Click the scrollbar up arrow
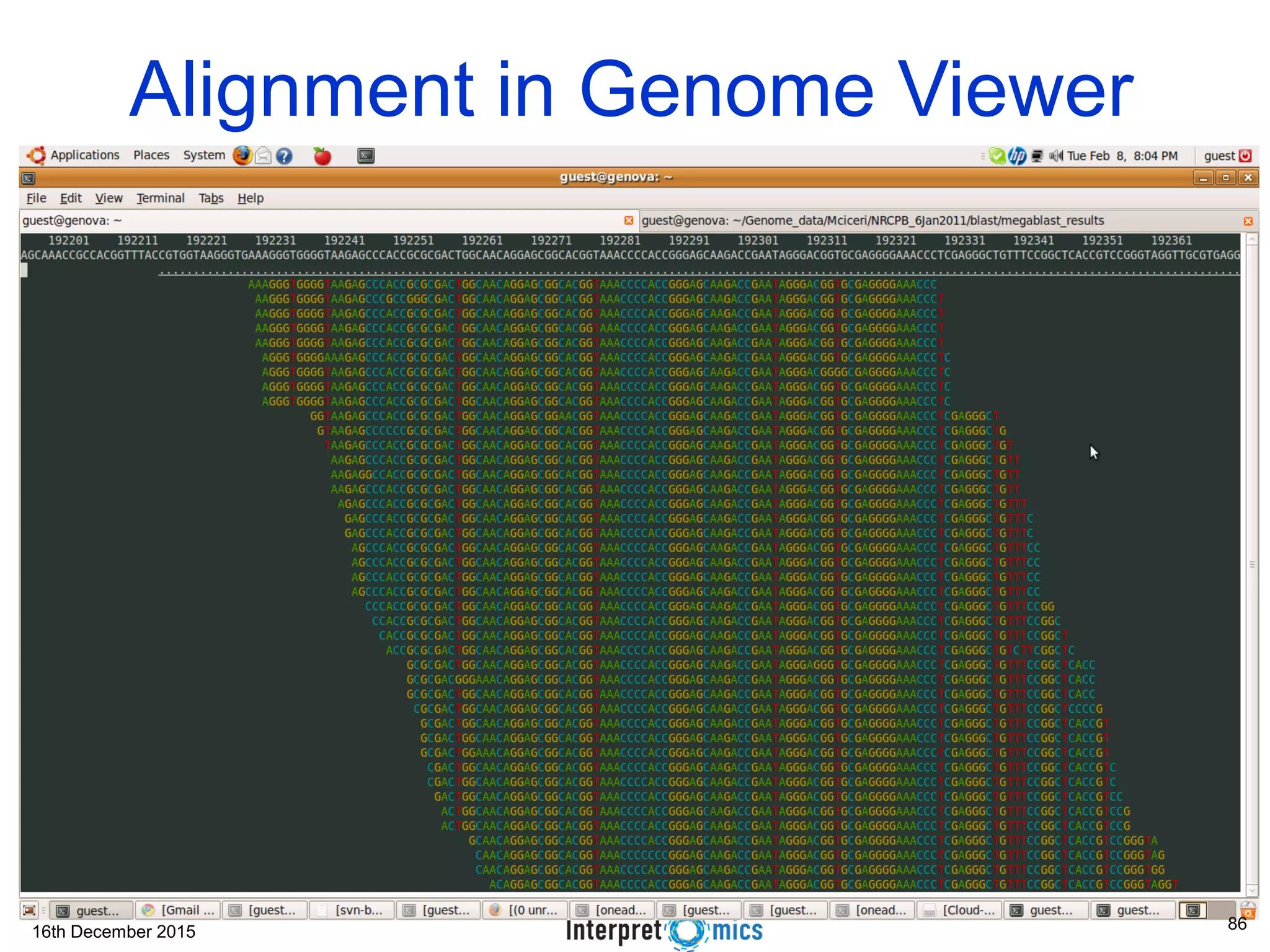The width and height of the screenshot is (1270, 952). (1251, 239)
